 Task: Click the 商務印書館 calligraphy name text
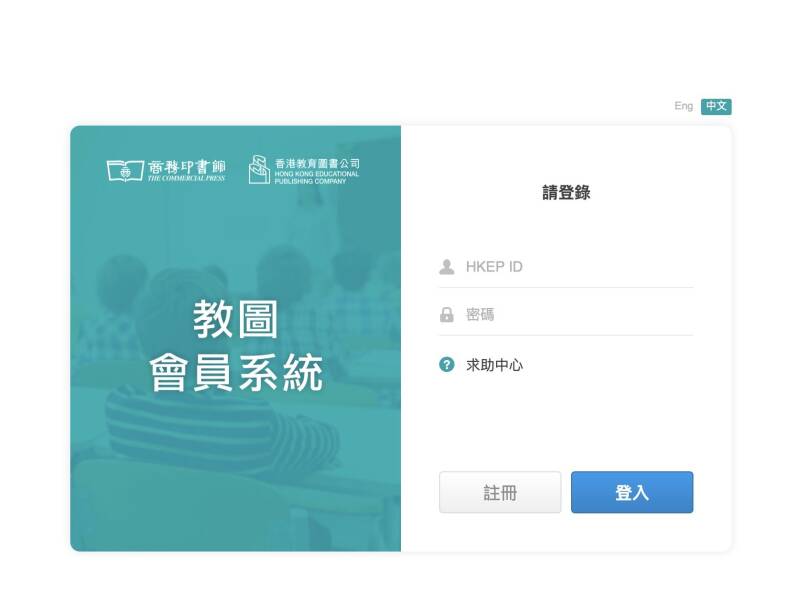187,167
